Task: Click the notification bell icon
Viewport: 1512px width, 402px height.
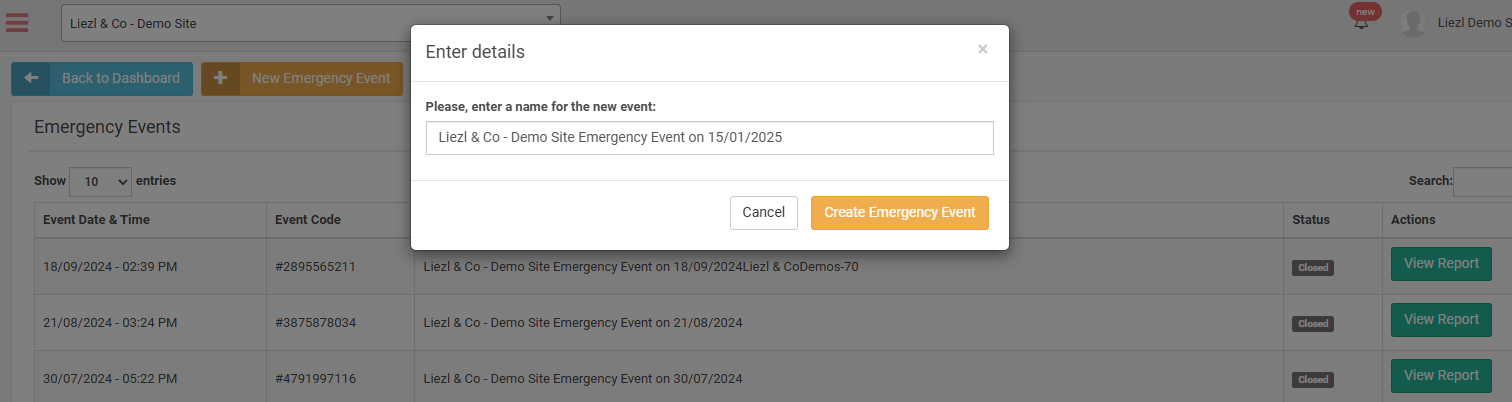Action: [x=1361, y=23]
